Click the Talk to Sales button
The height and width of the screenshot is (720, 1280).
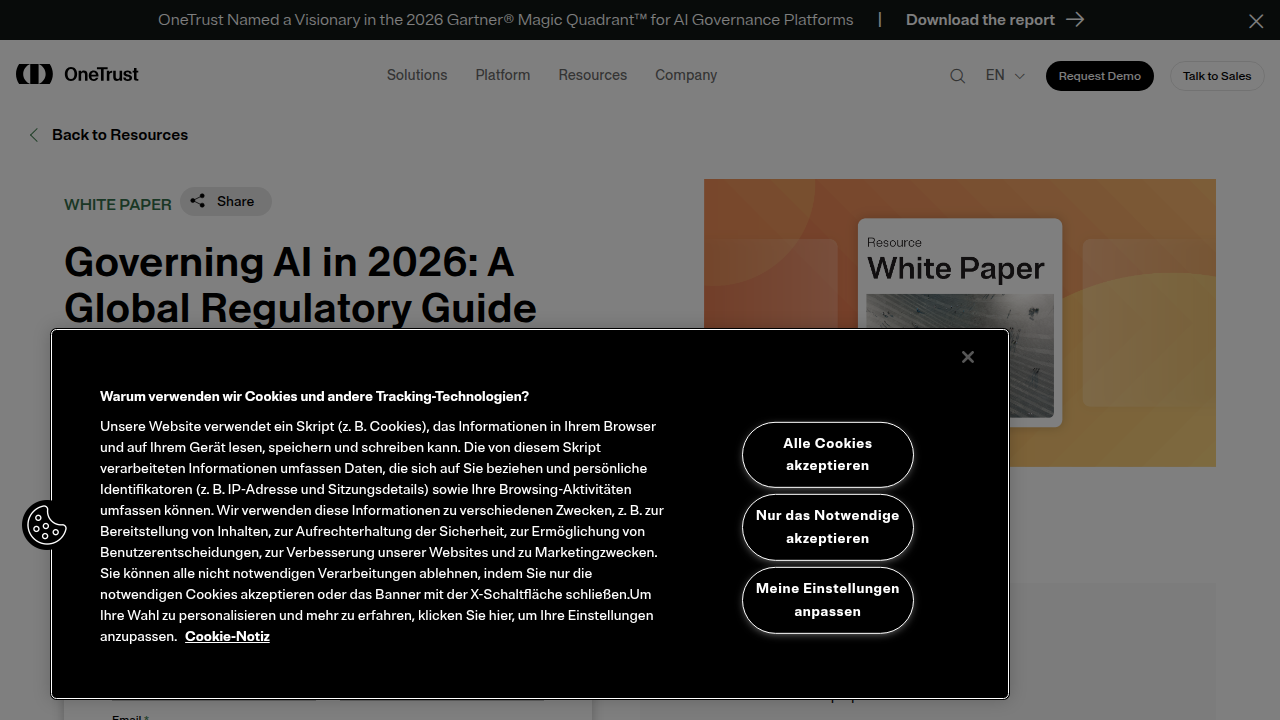coord(1217,76)
